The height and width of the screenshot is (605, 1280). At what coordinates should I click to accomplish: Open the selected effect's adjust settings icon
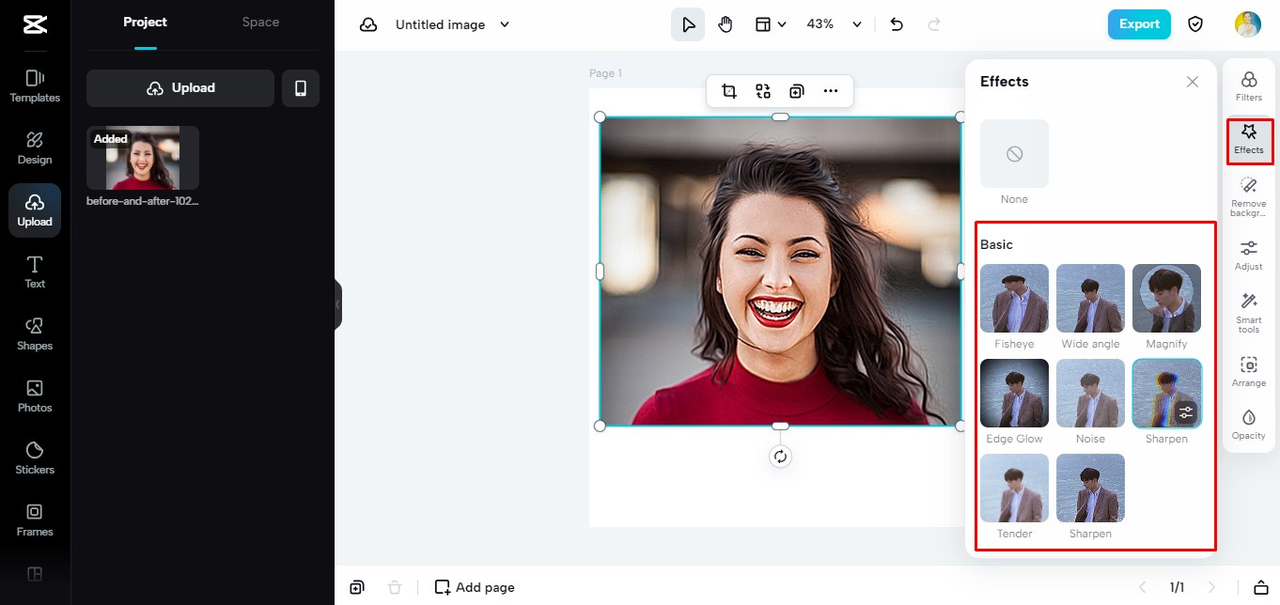1186,412
